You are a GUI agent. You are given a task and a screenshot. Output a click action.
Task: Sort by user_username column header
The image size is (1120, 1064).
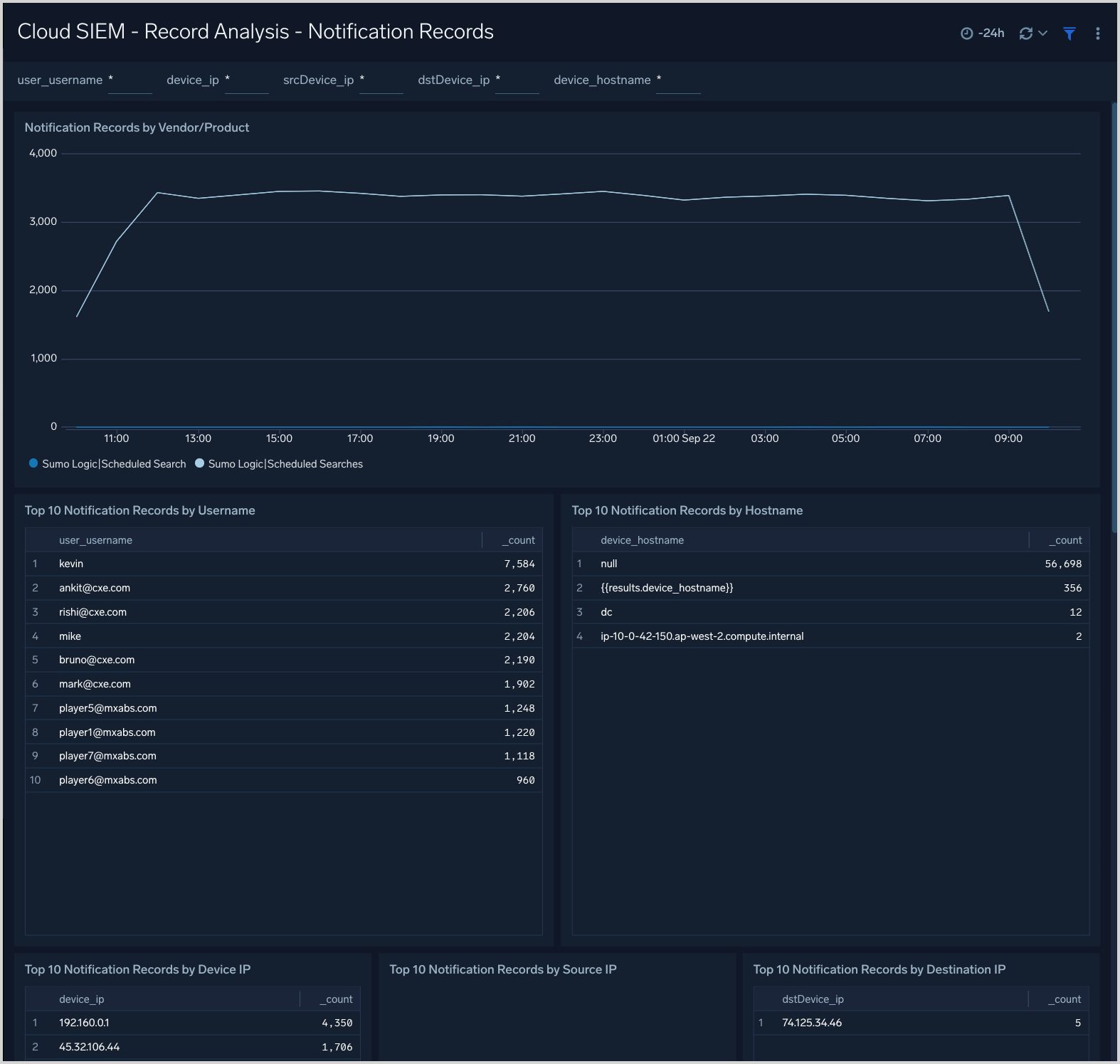pos(95,540)
